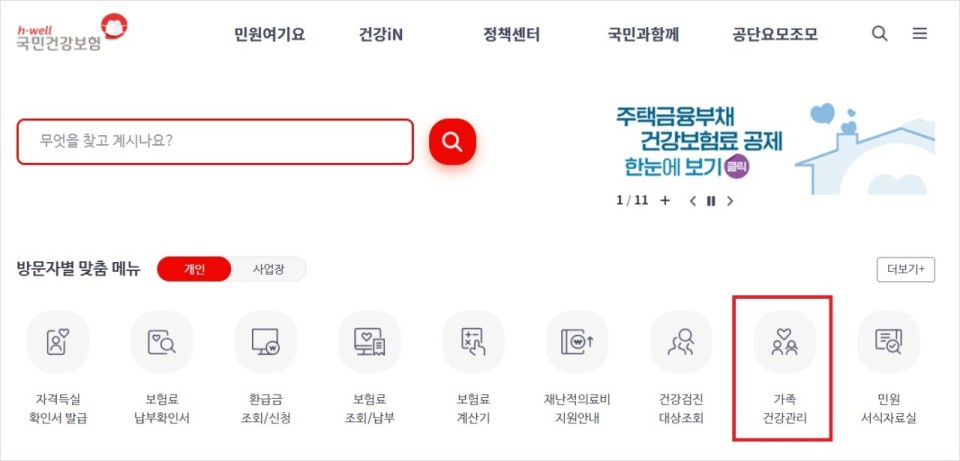Screen dimensions: 960x461
Task: Open the 보험료 납부확인서 icon
Action: (162, 342)
